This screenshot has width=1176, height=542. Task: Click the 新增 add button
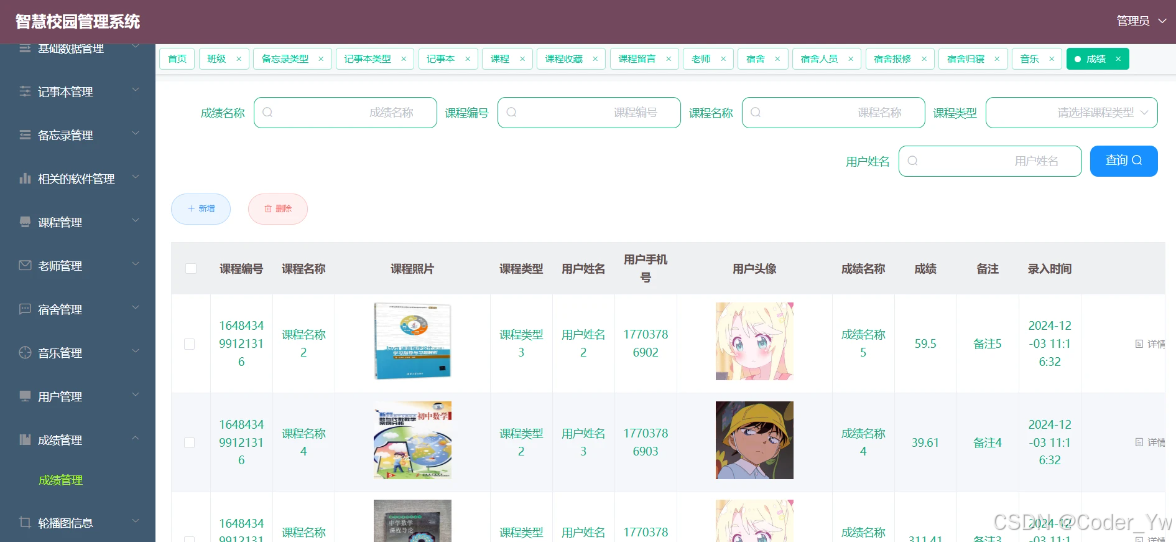tap(201, 208)
